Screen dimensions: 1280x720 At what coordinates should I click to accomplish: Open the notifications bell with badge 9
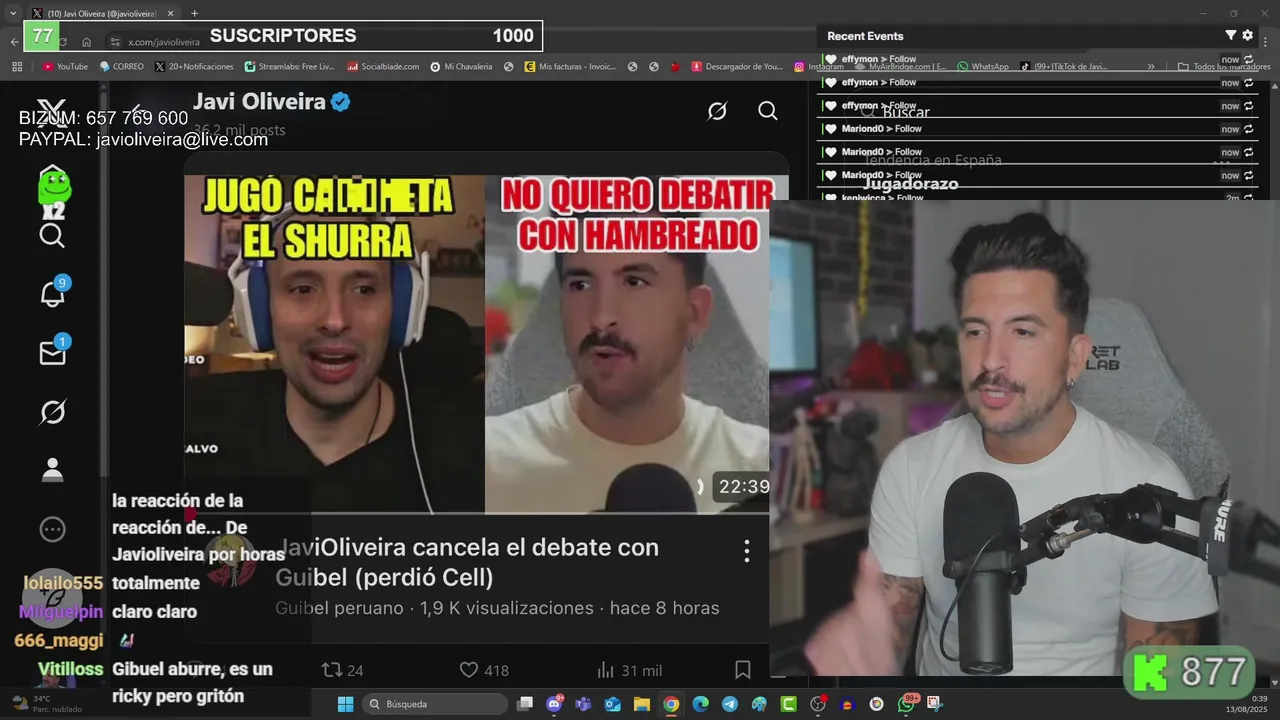point(52,293)
